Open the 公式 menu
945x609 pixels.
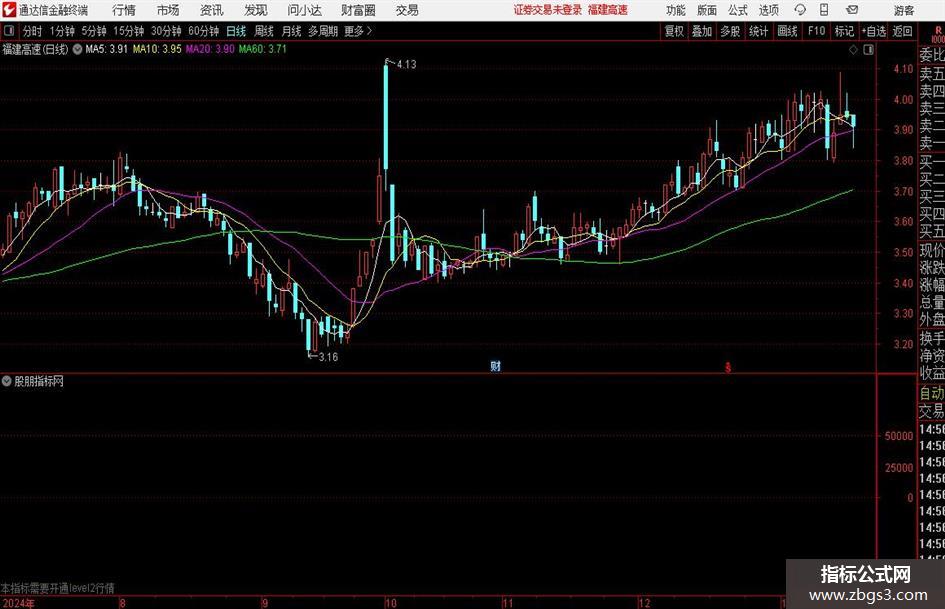[x=738, y=10]
